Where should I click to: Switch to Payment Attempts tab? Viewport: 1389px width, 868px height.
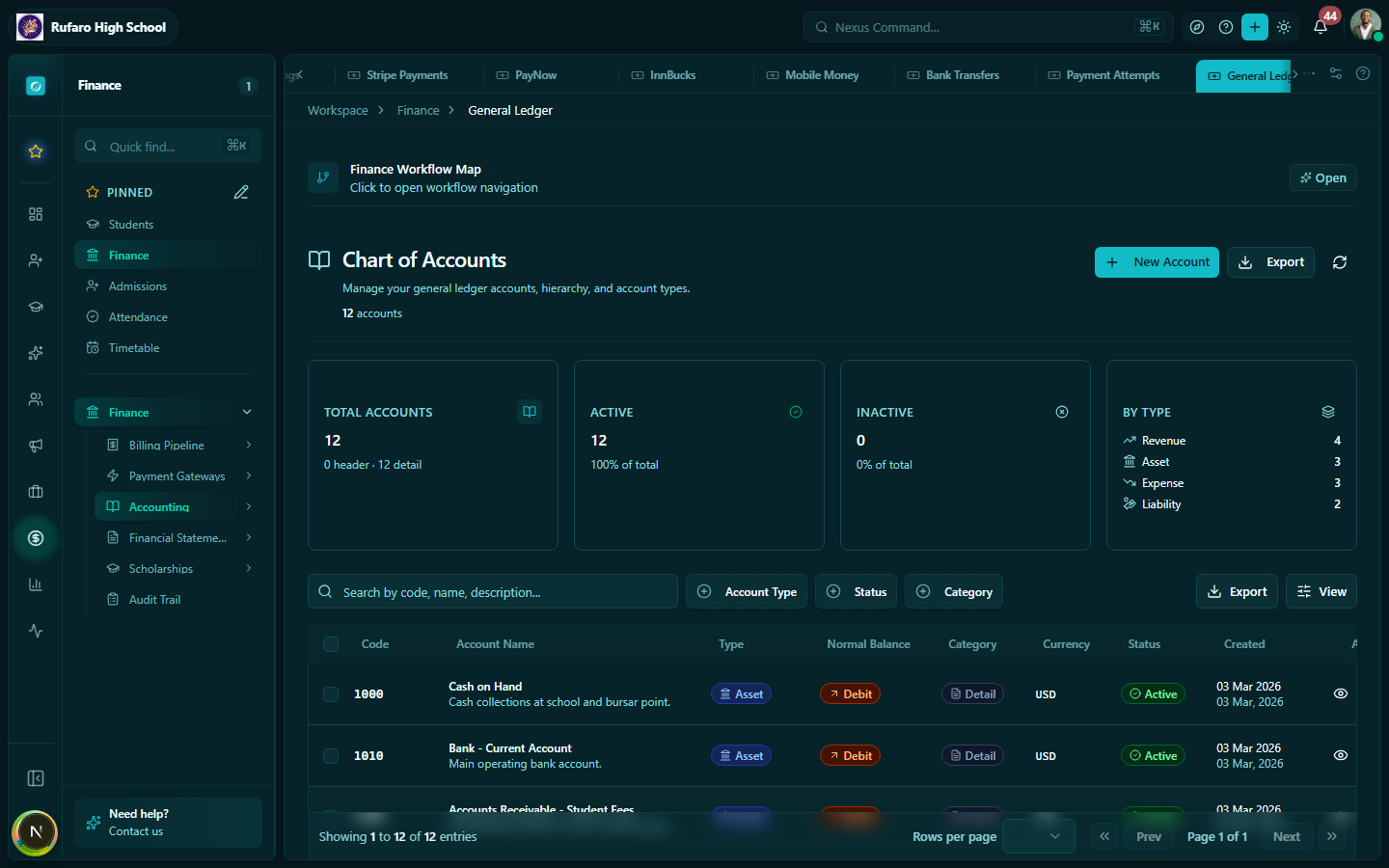(1103, 75)
